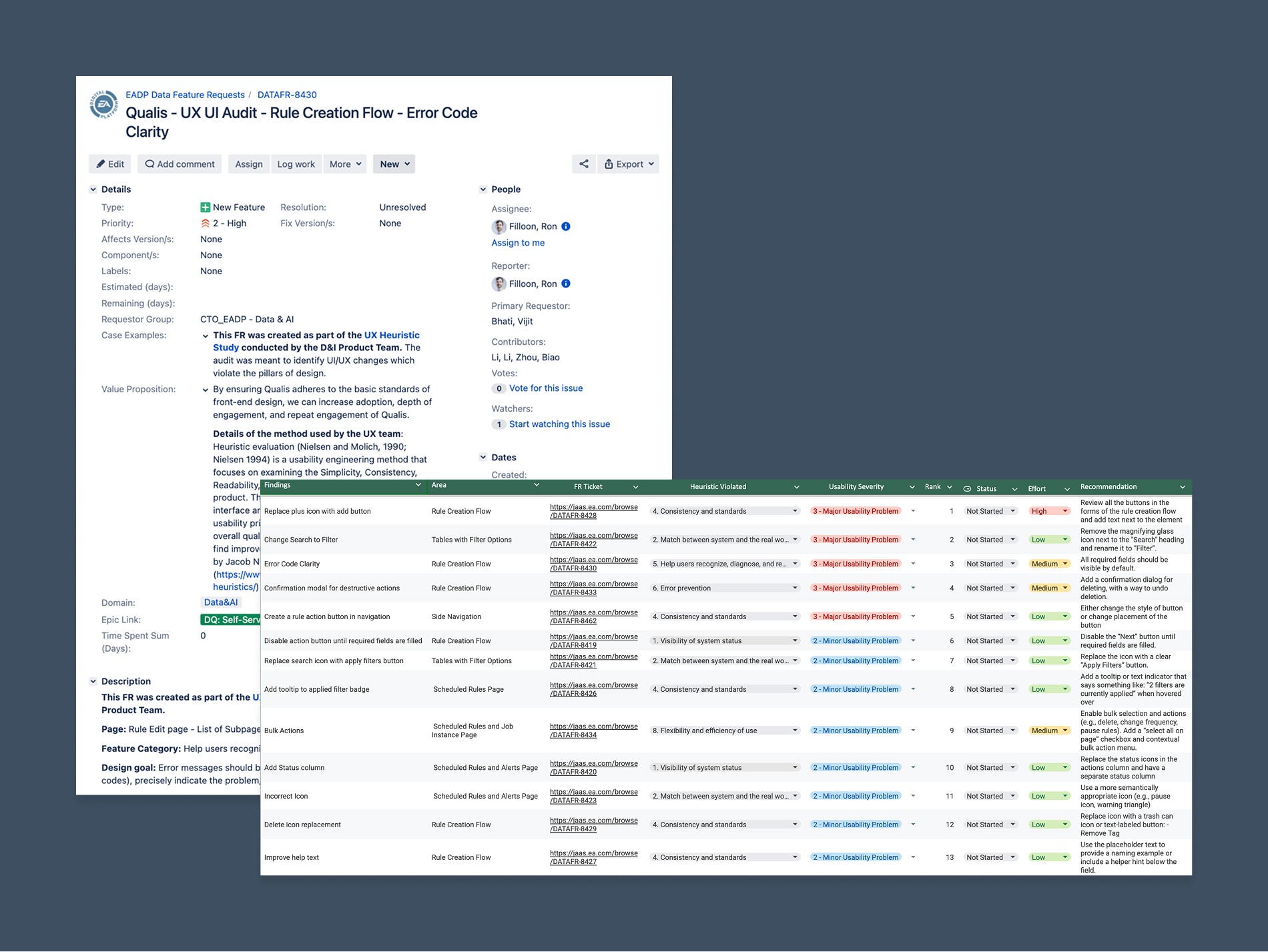
Task: Collapse the Dates section
Action: click(x=483, y=458)
